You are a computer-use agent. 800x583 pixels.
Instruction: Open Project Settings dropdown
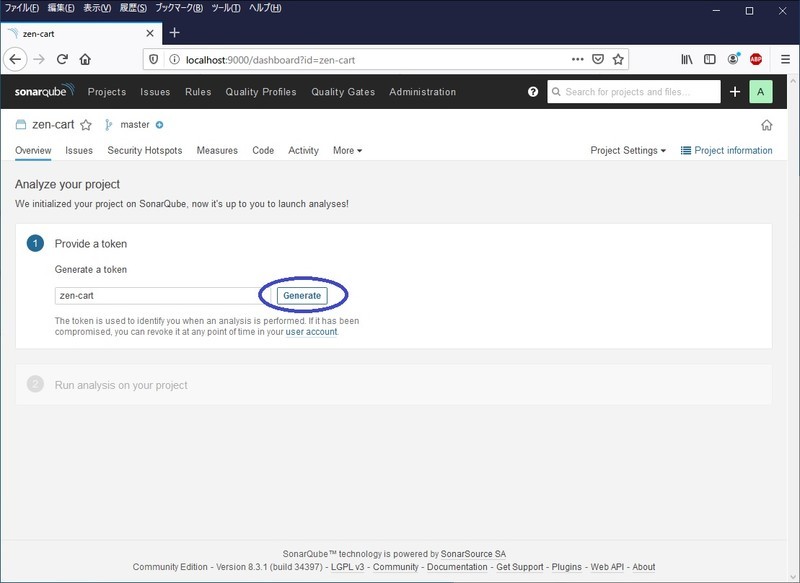click(628, 150)
